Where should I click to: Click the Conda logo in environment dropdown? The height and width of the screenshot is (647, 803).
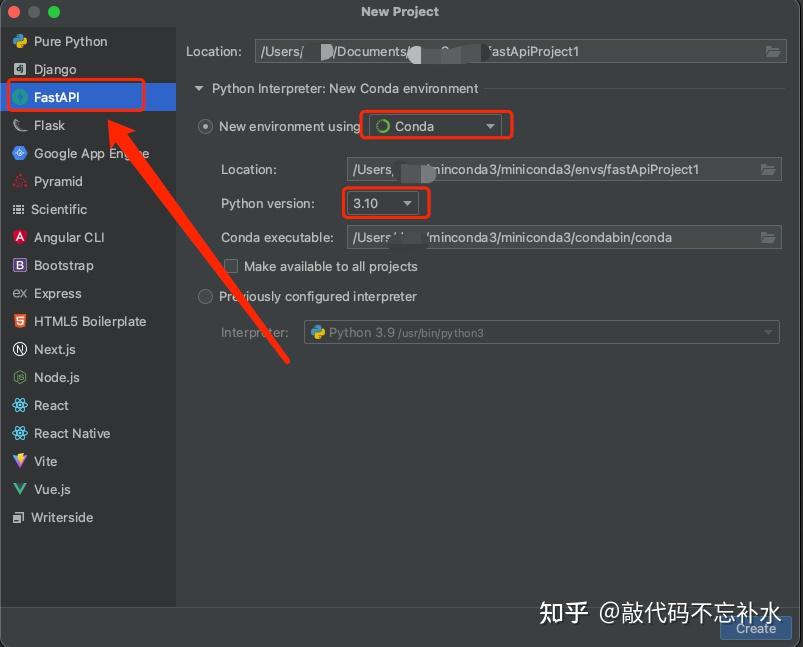point(383,126)
